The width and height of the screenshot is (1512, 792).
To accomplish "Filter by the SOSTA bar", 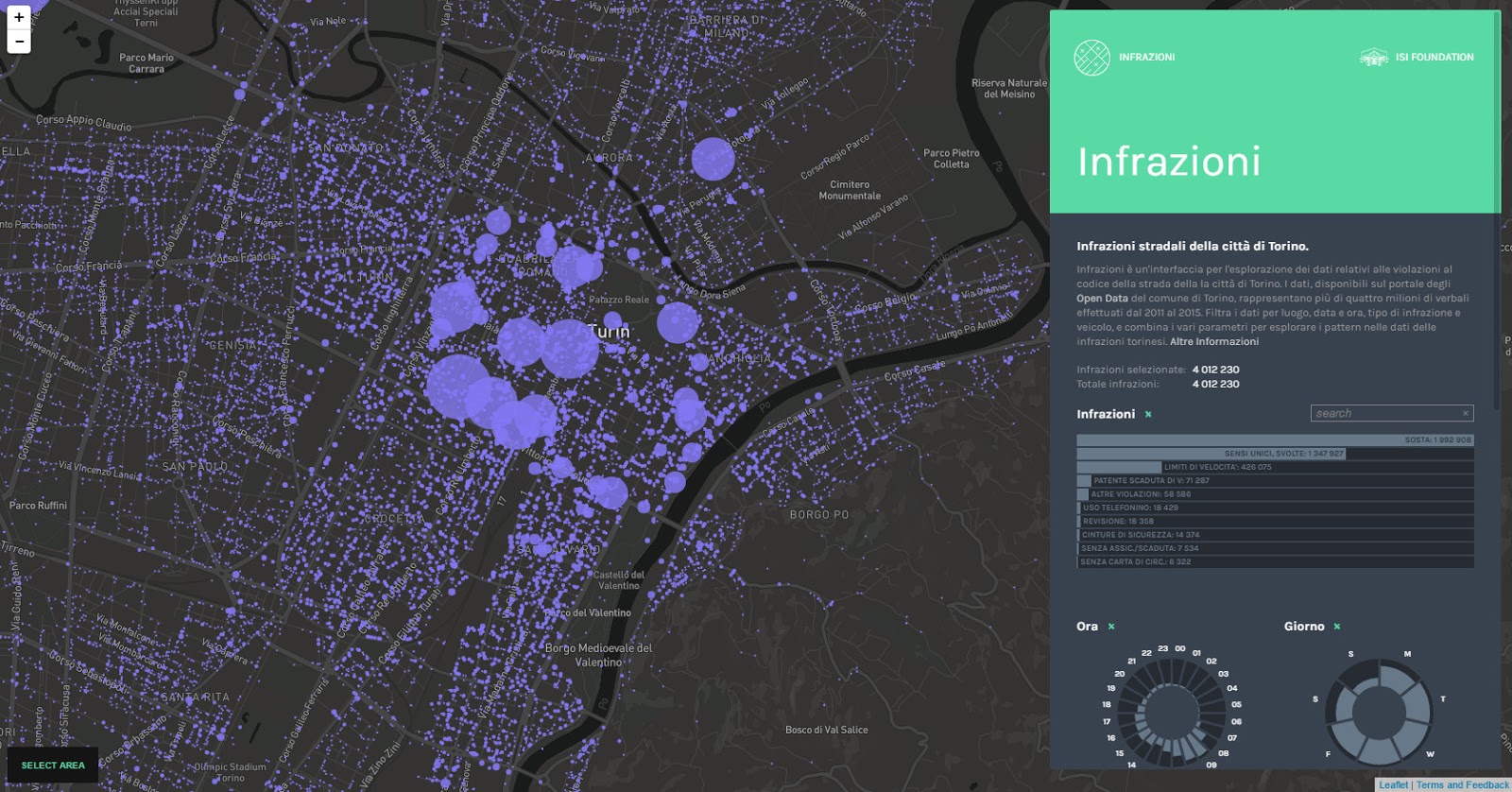I will [1275, 440].
